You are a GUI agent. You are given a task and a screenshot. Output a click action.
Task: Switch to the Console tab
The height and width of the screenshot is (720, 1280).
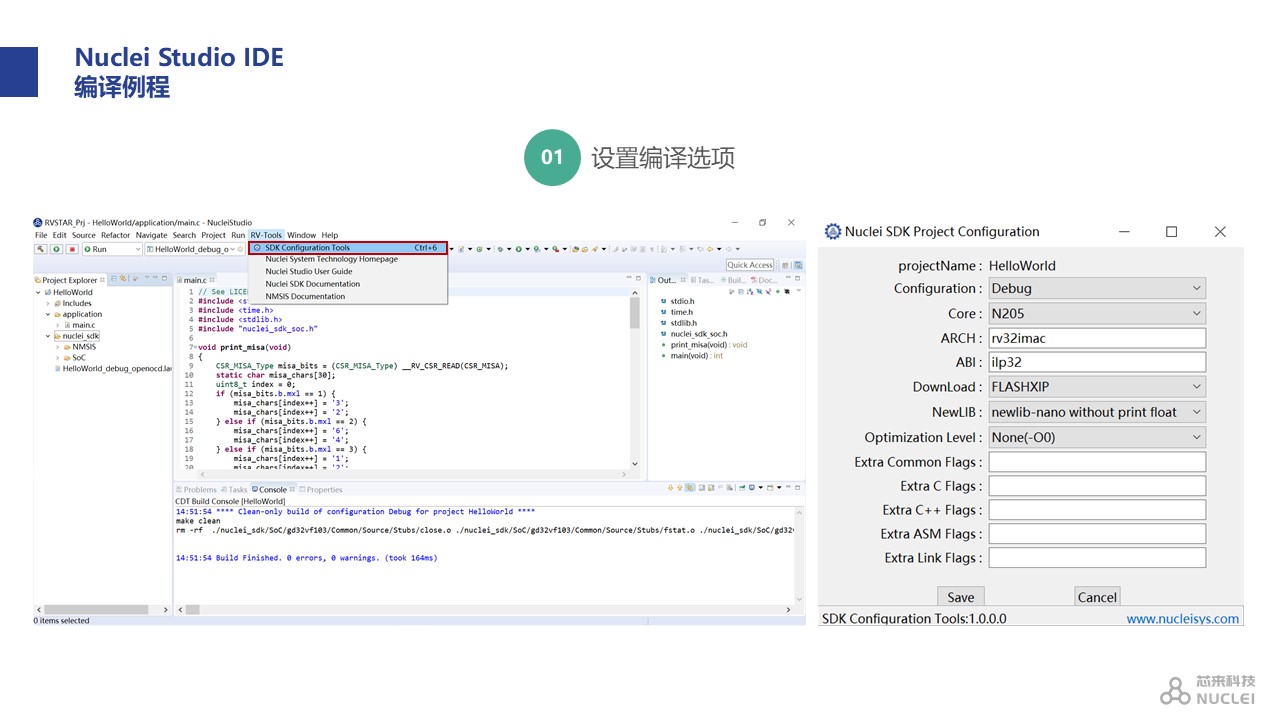[272, 490]
